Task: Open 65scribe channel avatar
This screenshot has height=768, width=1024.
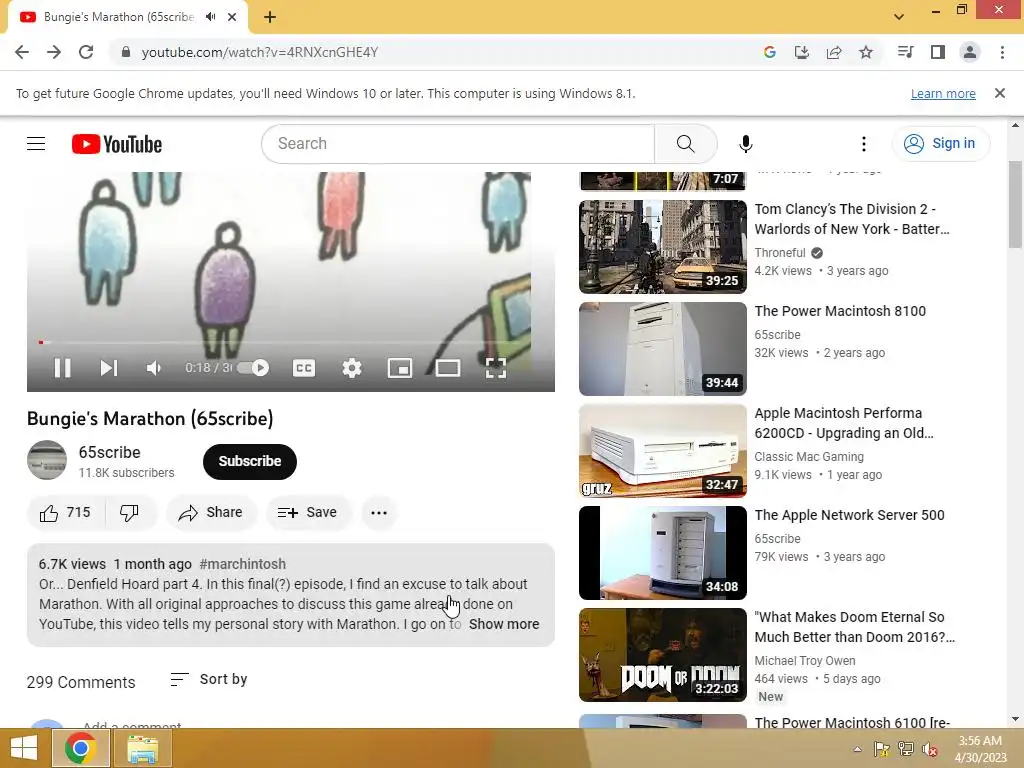Action: (x=47, y=460)
